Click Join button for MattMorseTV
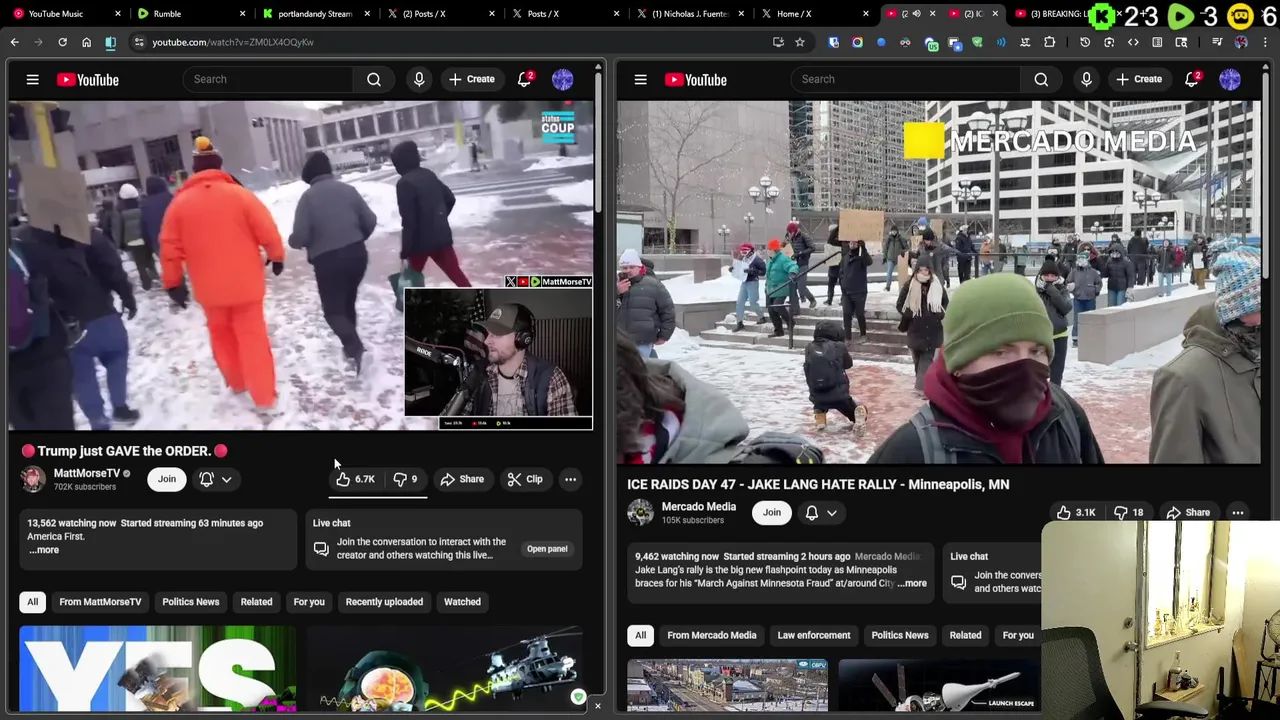The image size is (1280, 720). (x=166, y=479)
